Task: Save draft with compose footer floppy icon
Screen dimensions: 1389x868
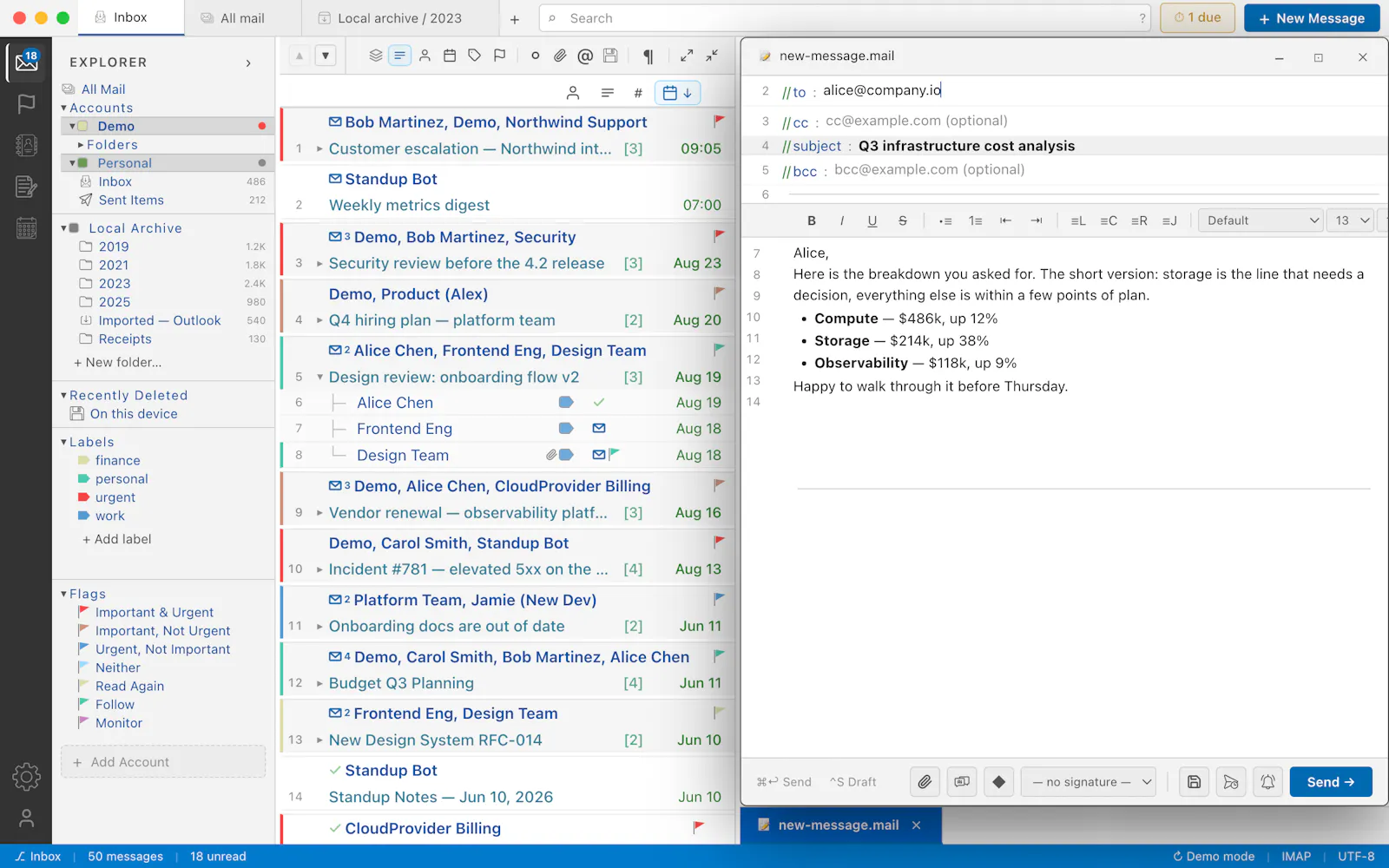Action: pyautogui.click(x=1195, y=782)
